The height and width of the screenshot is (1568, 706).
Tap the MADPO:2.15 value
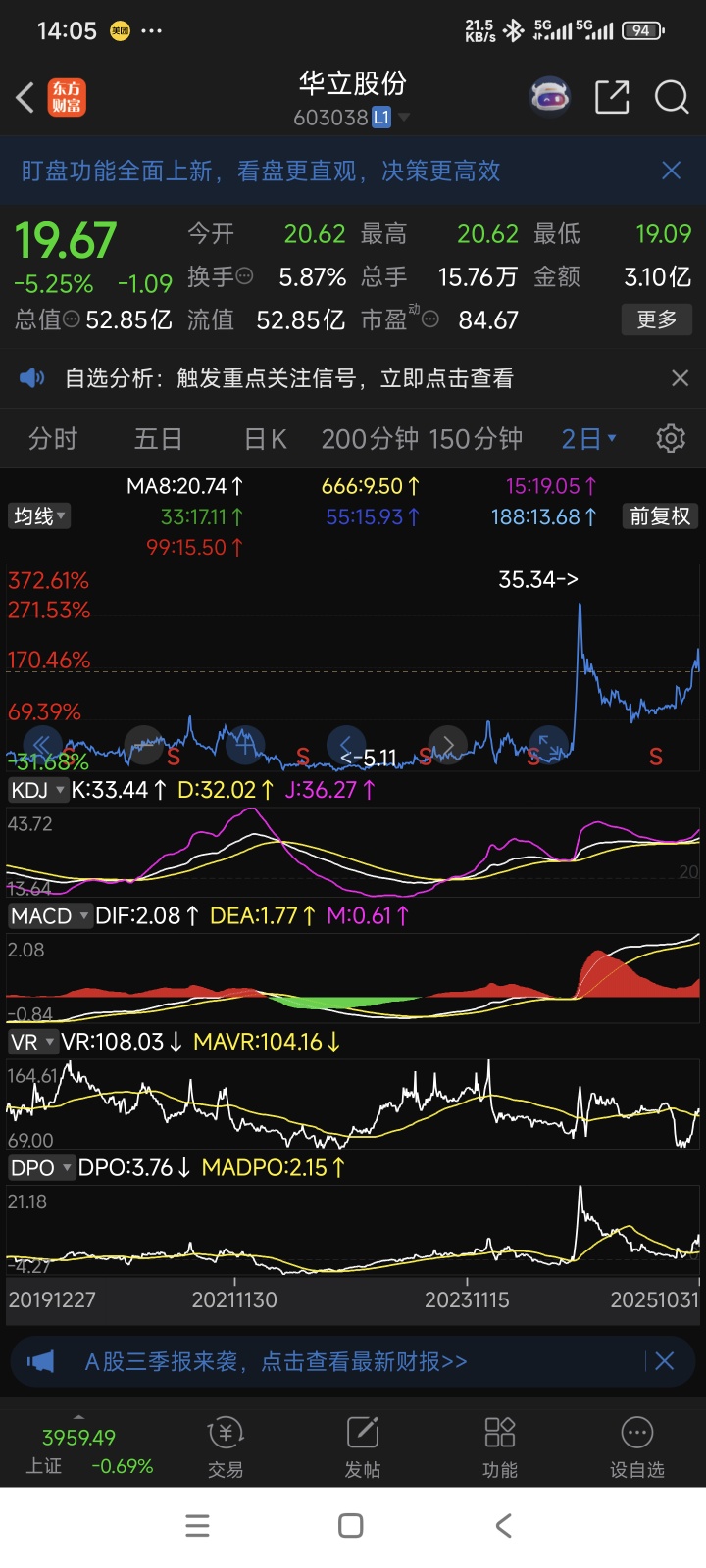point(273,1167)
